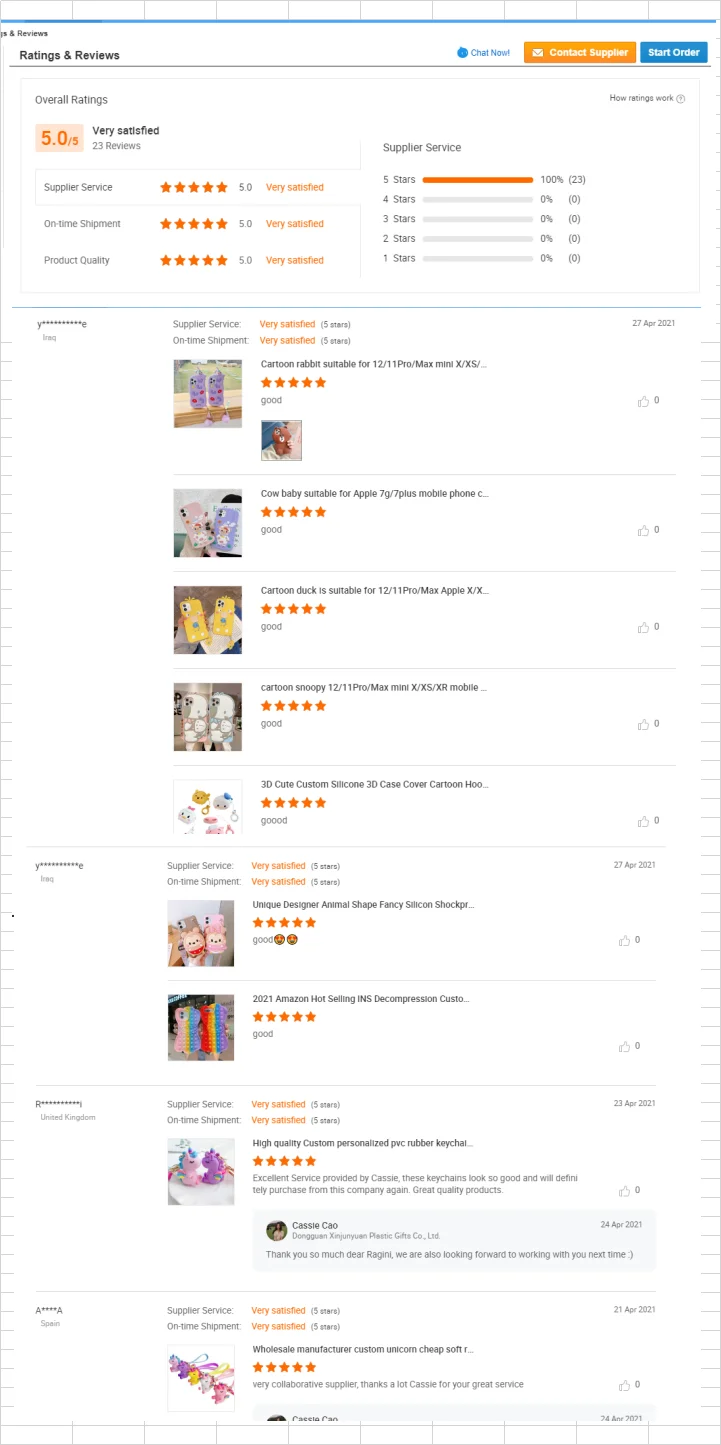Click the How ratings work help icon
Image resolution: width=721 pixels, height=1445 pixels.
pyautogui.click(x=681, y=99)
